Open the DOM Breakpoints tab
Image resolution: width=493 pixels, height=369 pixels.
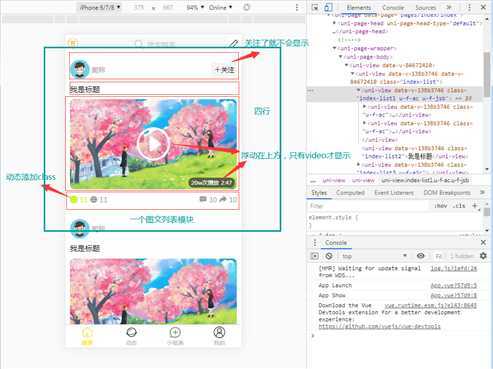447,193
